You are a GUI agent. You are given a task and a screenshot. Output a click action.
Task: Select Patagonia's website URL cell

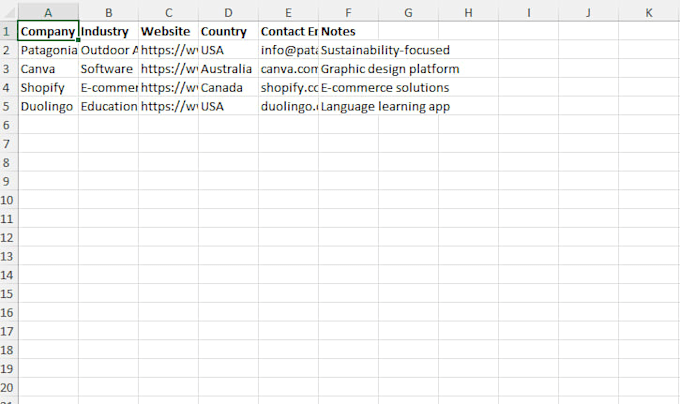point(168,50)
